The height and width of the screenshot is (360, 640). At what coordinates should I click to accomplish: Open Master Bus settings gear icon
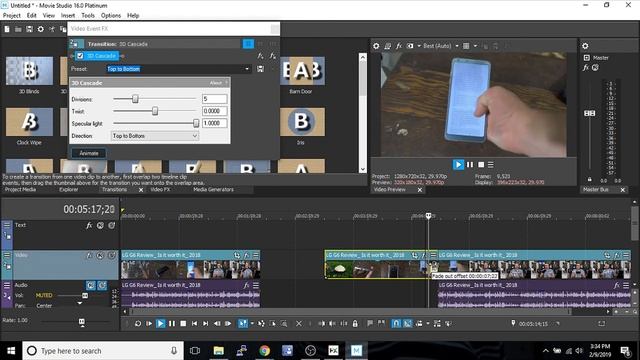coord(585,46)
